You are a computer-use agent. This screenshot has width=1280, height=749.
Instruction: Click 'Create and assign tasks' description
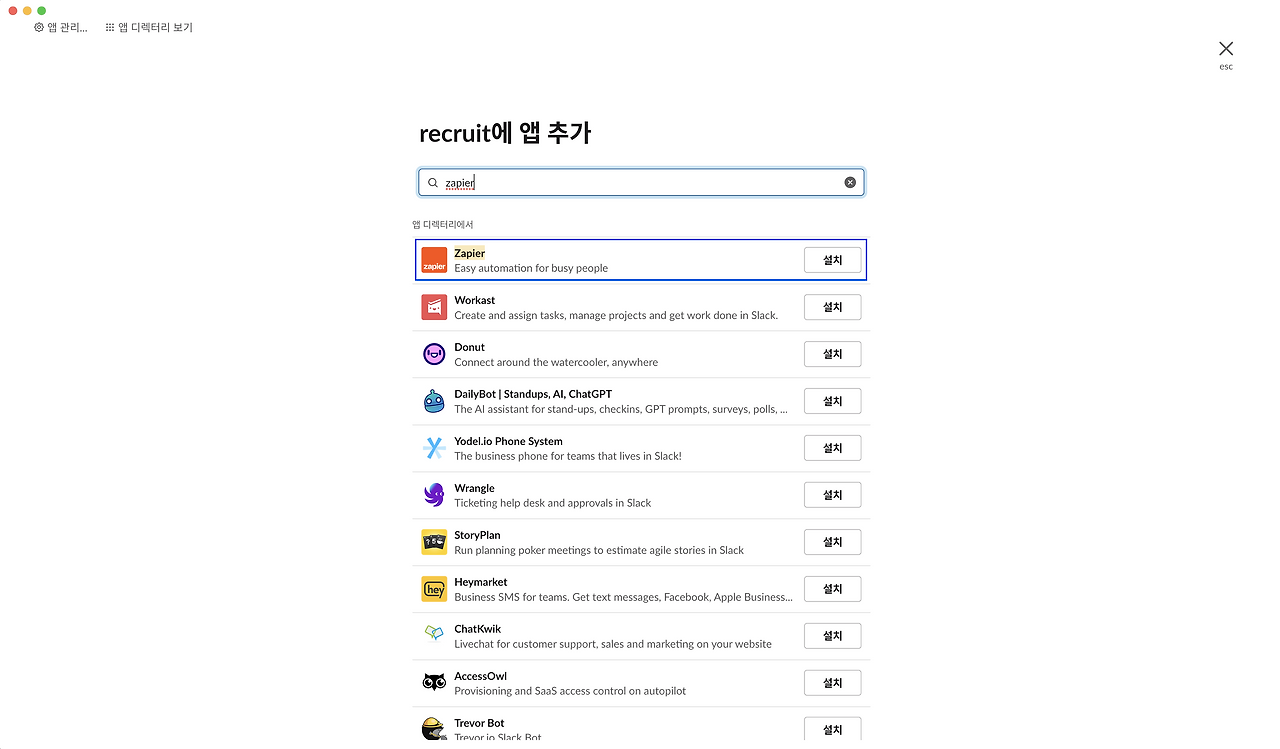[616, 315]
